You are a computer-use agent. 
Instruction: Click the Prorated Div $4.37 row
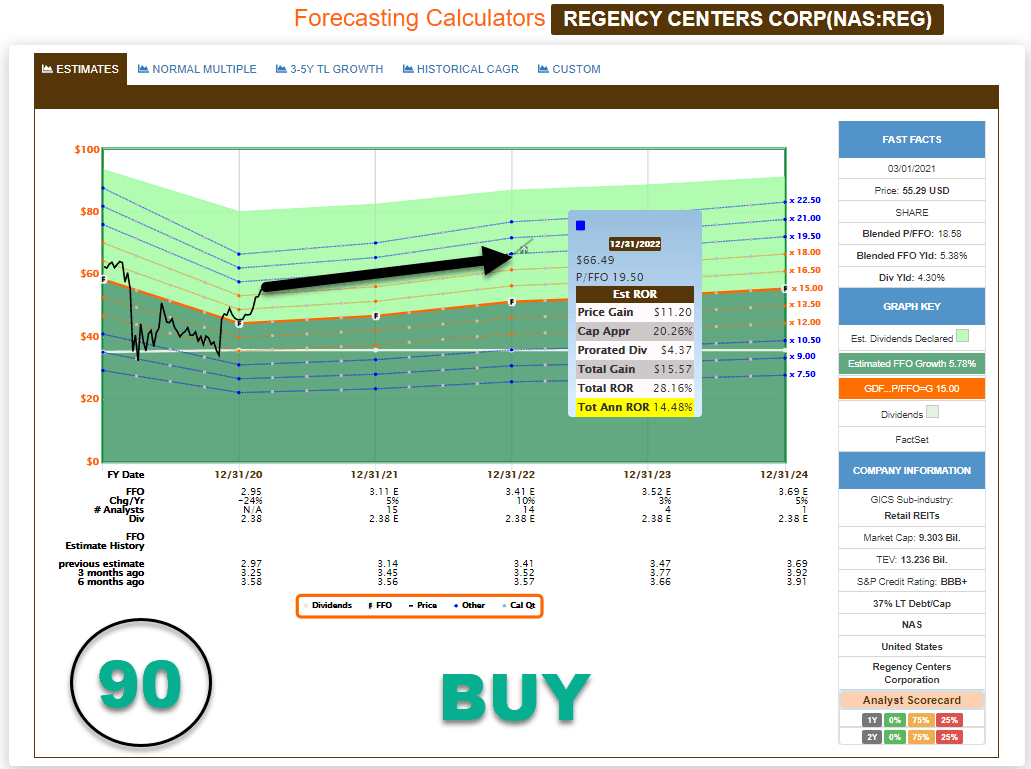pos(635,350)
